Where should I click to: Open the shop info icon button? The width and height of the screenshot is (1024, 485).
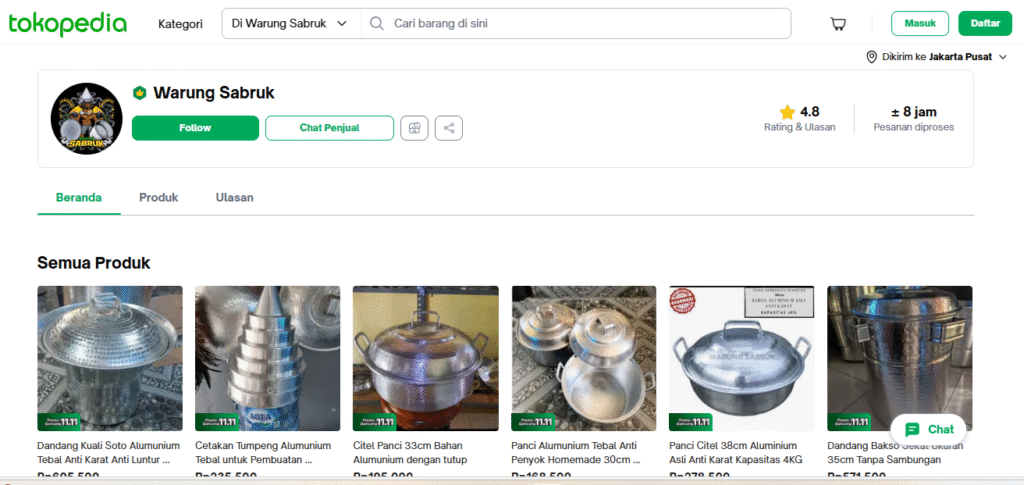click(414, 128)
